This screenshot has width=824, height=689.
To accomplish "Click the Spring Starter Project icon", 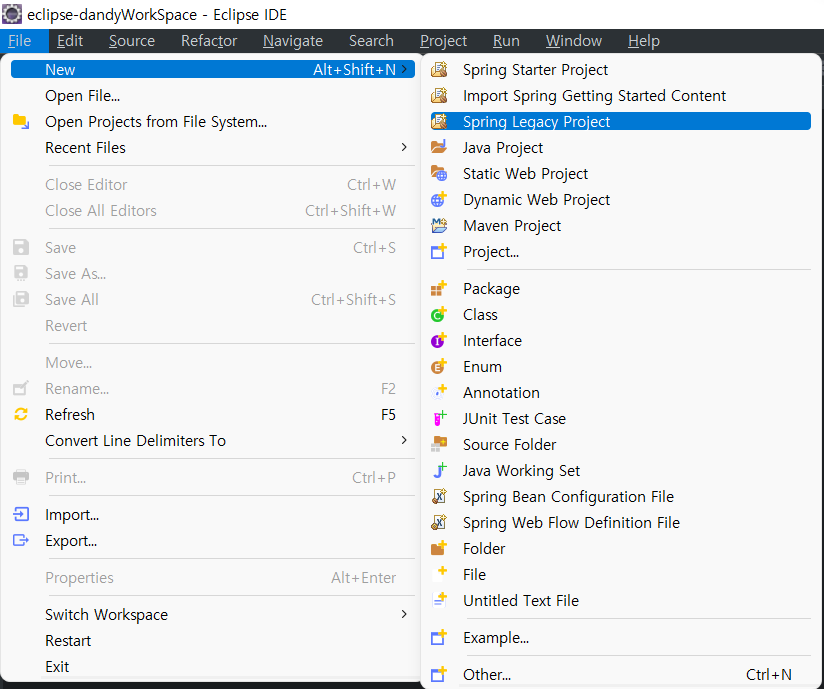I will click(x=439, y=69).
